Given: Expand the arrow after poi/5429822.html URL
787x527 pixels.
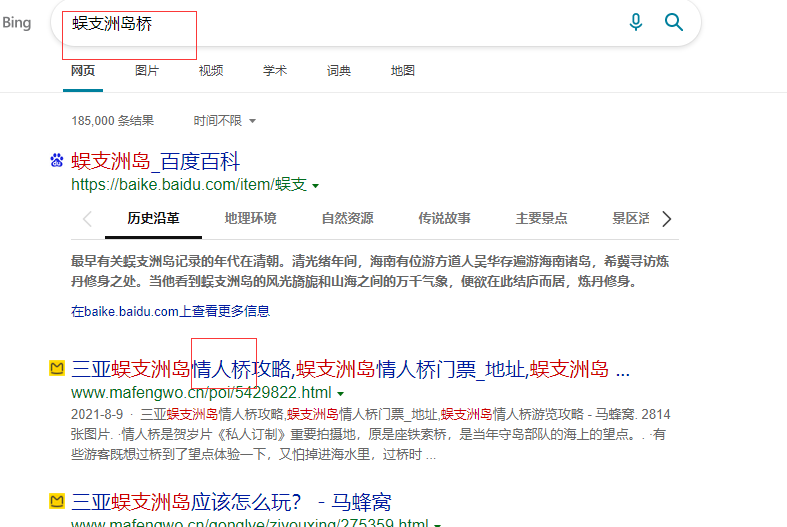Looking at the screenshot, I should [341, 393].
